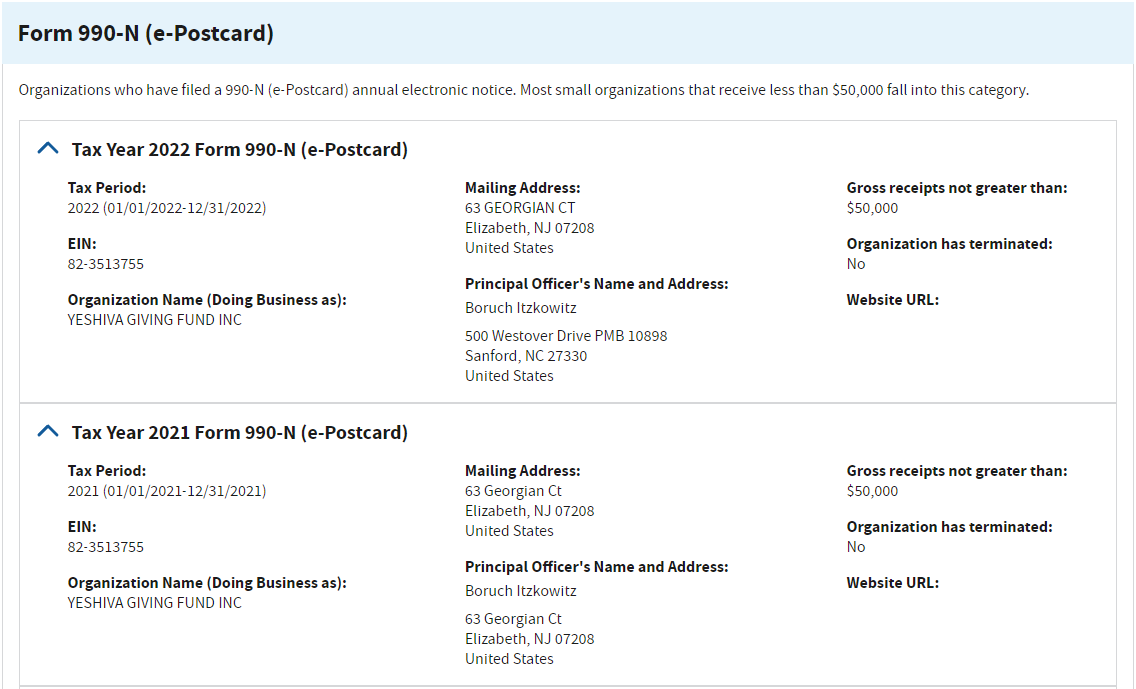
Task: Click the Tax Year 2022 Form 990-N heading
Action: [239, 150]
